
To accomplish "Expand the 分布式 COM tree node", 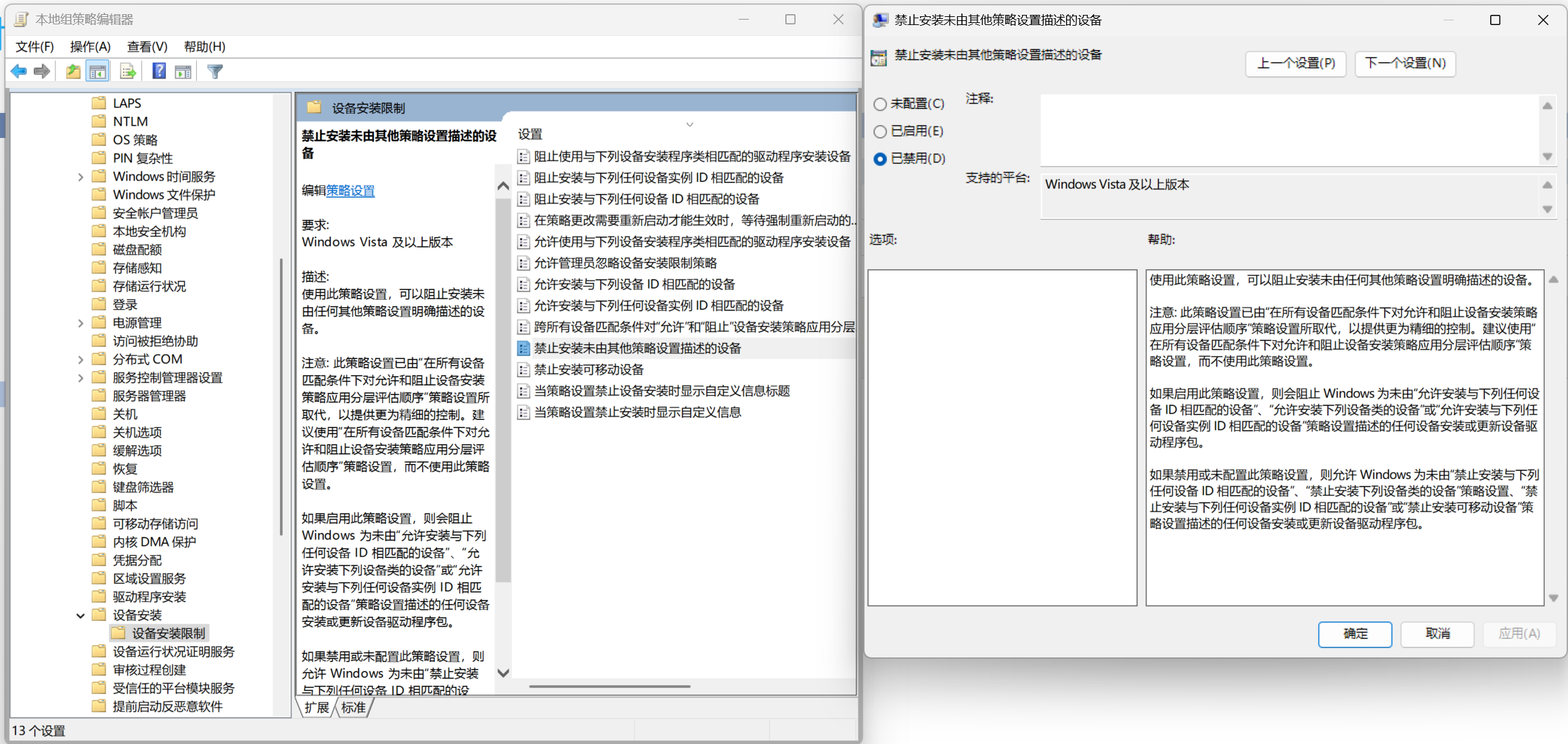I will pos(80,360).
